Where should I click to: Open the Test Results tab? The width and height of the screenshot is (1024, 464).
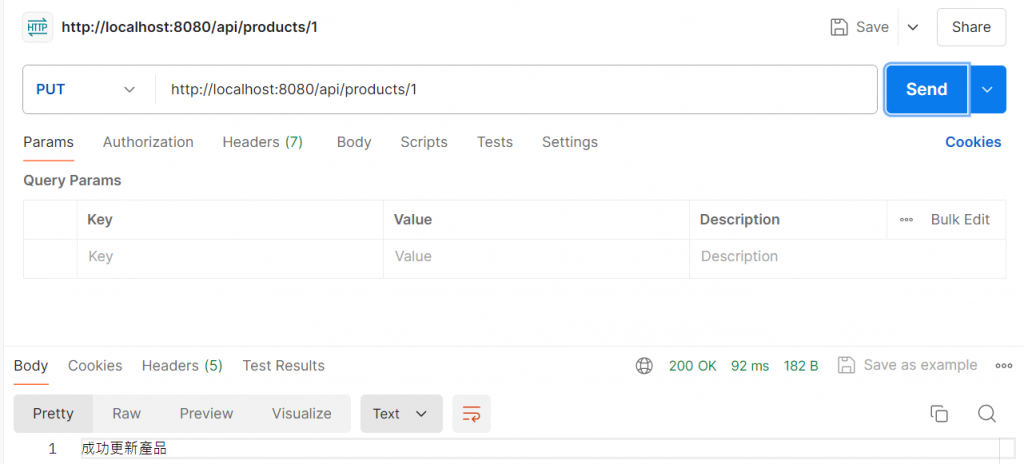pyautogui.click(x=283, y=366)
